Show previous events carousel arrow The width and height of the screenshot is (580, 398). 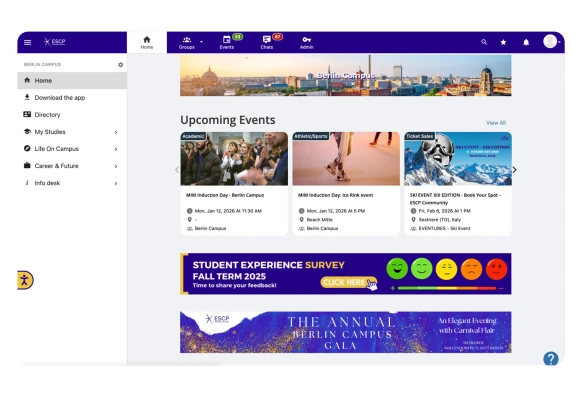(177, 170)
